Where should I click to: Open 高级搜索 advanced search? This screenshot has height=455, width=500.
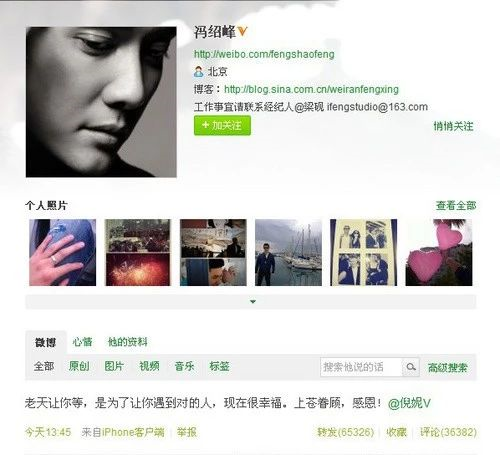(x=448, y=367)
